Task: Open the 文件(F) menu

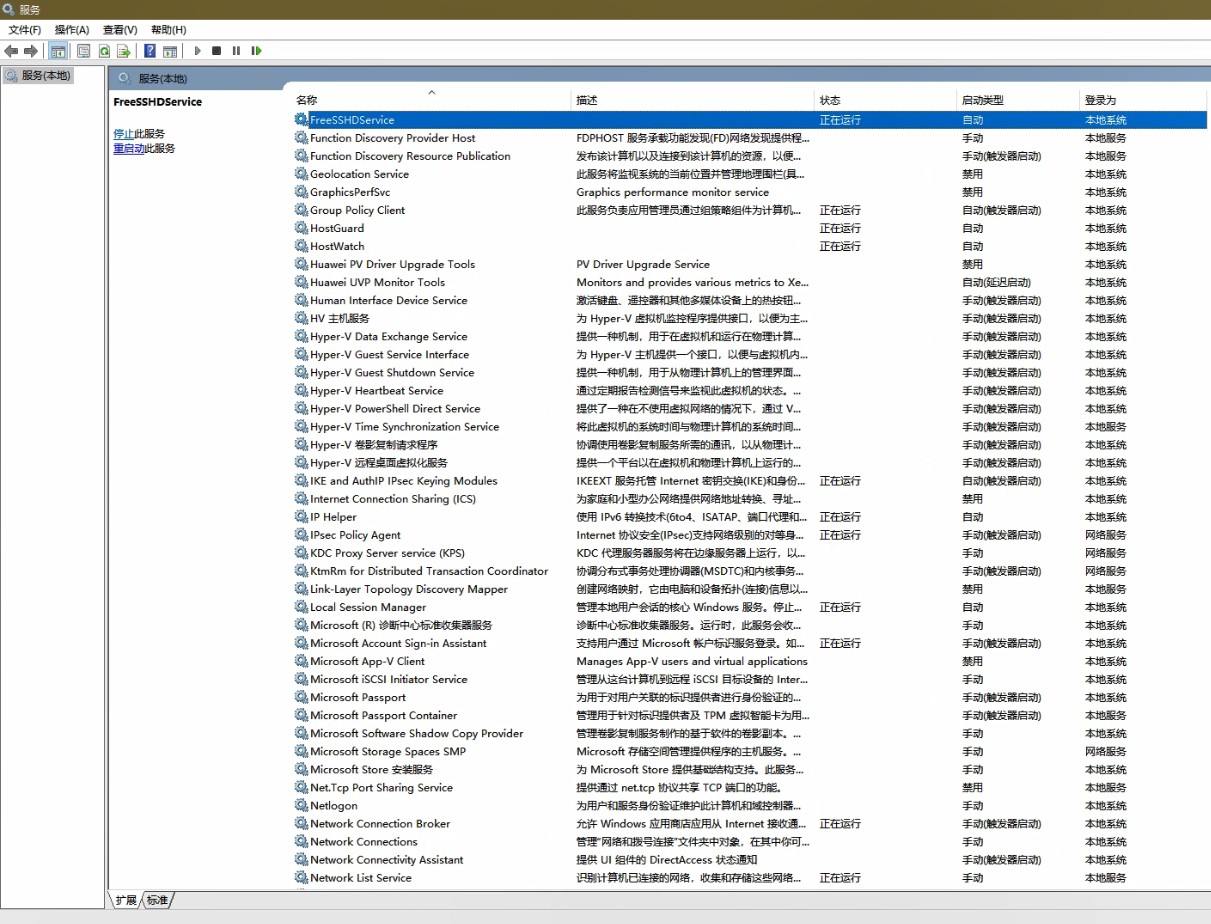Action: click(x=25, y=30)
